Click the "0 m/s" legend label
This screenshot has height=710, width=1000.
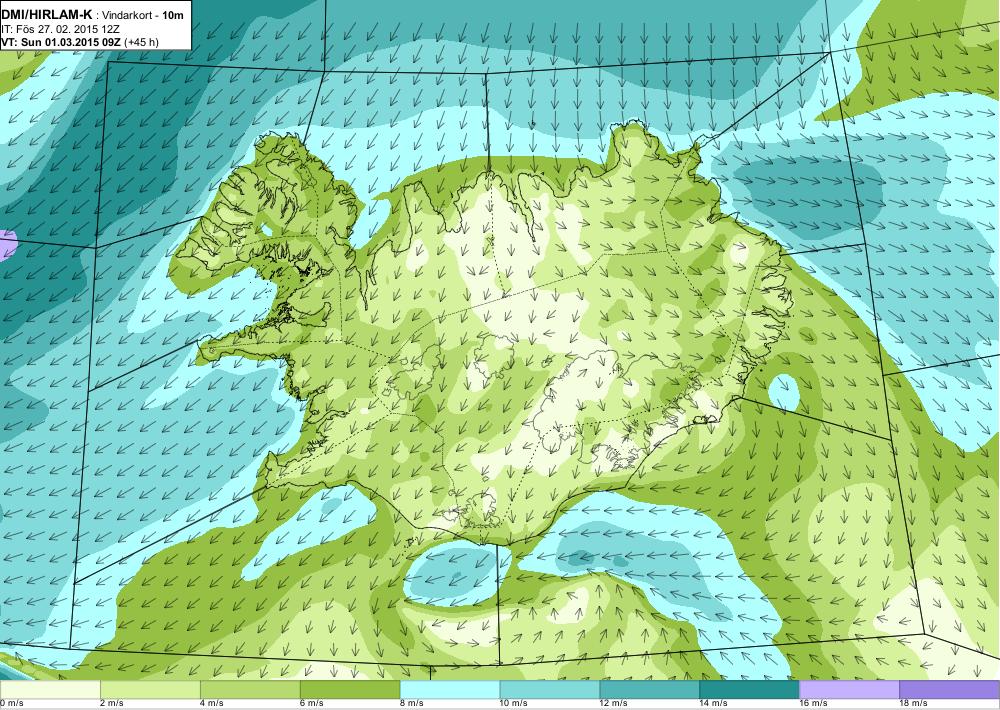tap(11, 703)
